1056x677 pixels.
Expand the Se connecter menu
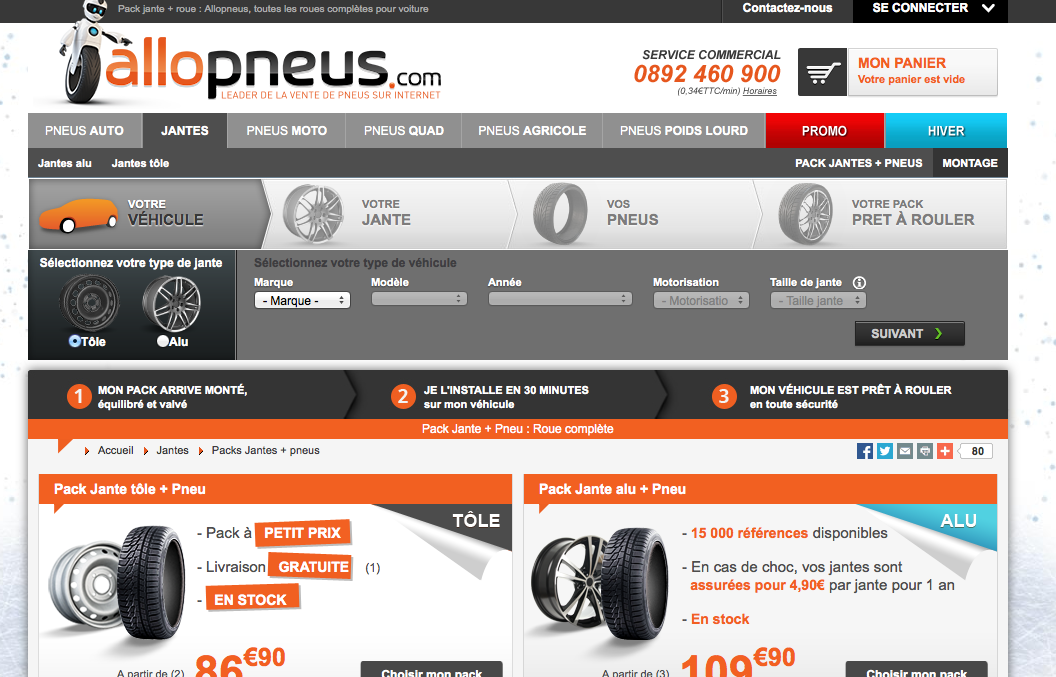coord(930,9)
